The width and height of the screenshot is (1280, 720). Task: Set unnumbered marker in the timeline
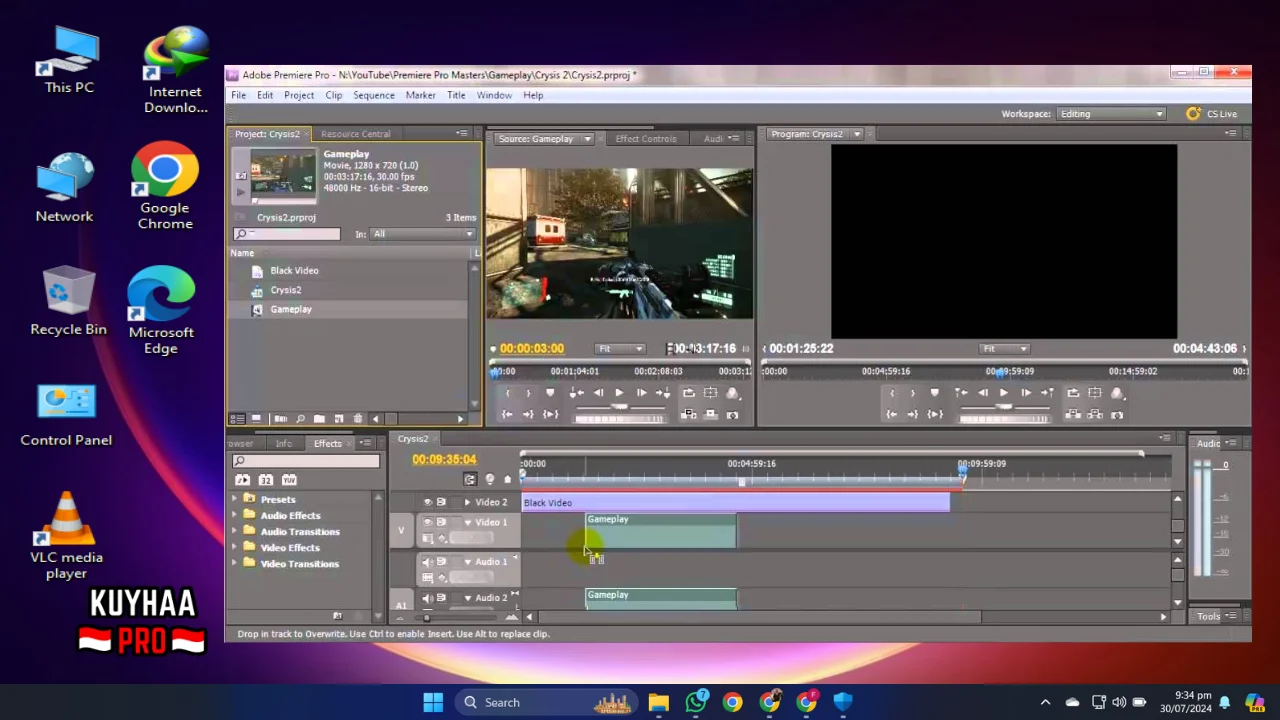507,480
